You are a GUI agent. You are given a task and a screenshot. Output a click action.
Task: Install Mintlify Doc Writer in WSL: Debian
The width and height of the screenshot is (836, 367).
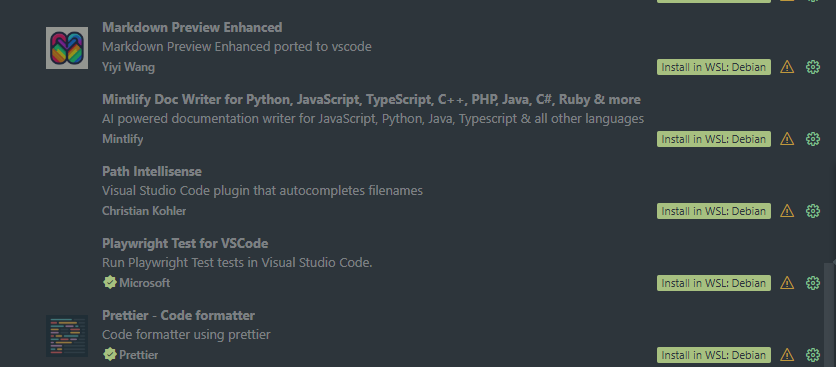point(714,139)
